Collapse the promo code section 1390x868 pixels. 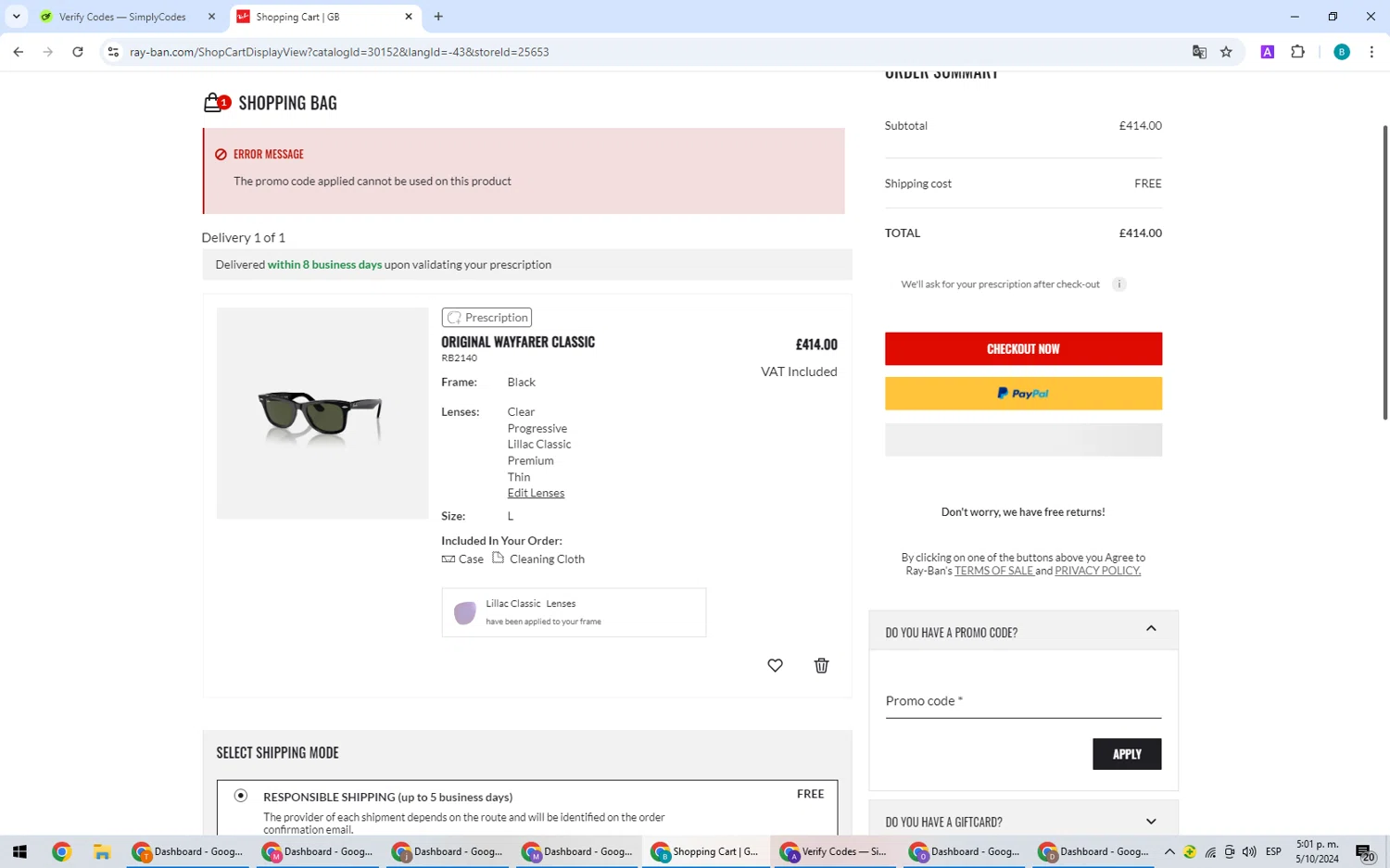1151,629
